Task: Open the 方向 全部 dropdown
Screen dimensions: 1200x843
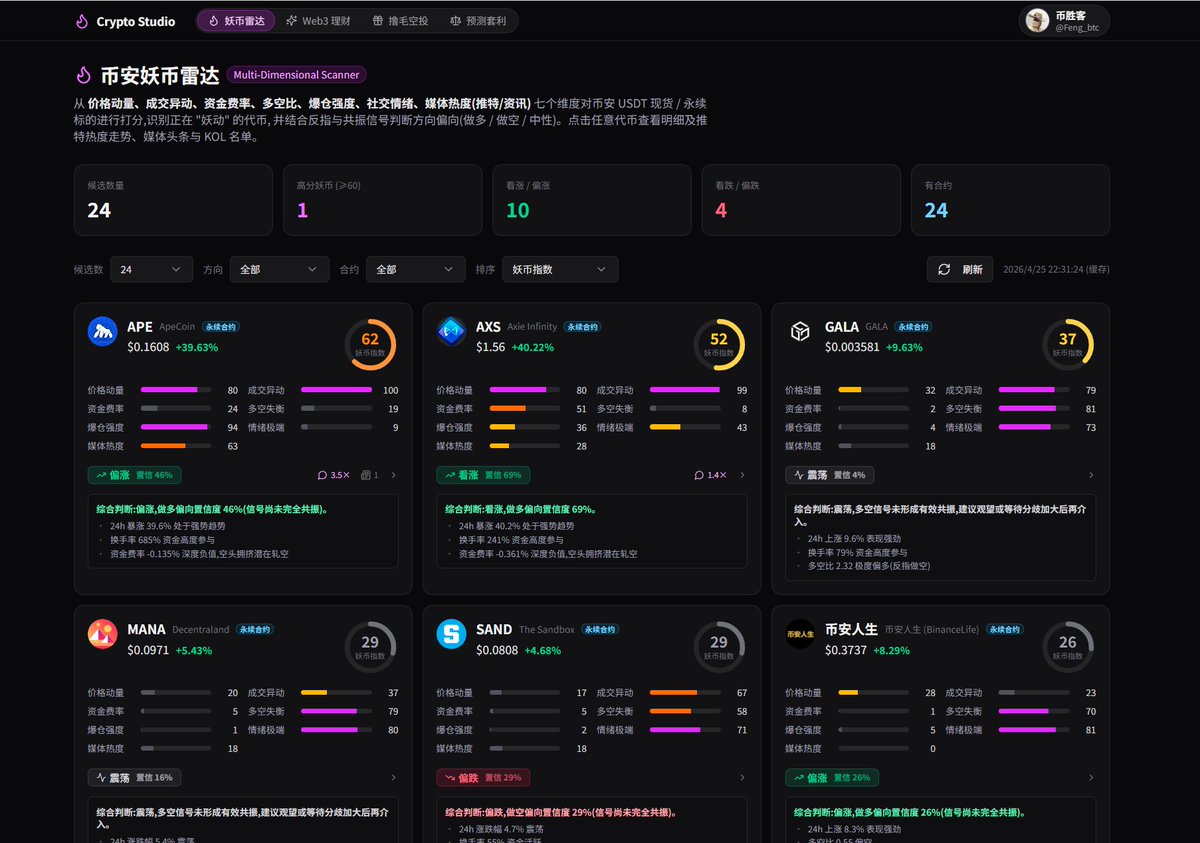Action: [279, 269]
